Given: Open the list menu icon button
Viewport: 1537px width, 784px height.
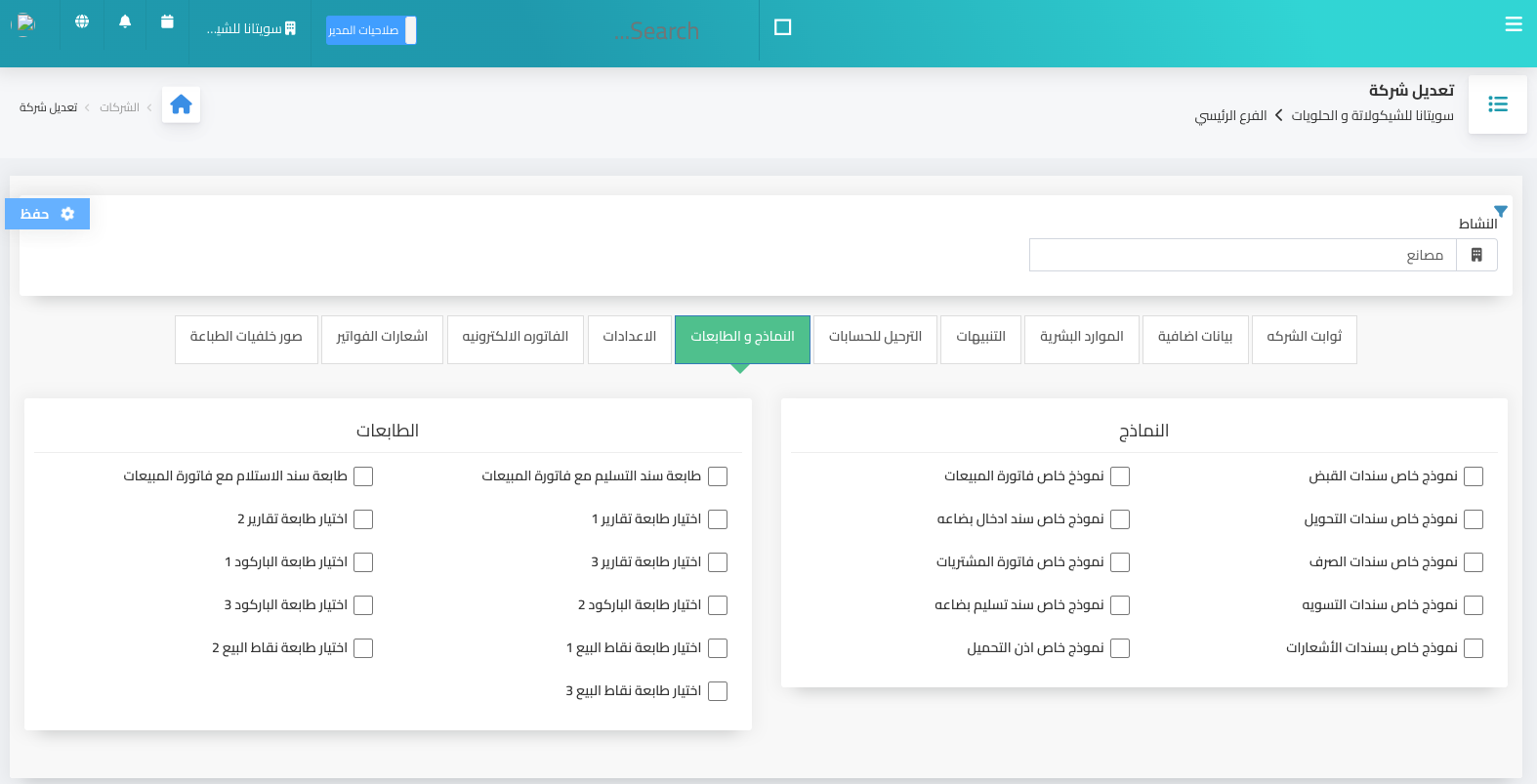Looking at the screenshot, I should point(1498,104).
